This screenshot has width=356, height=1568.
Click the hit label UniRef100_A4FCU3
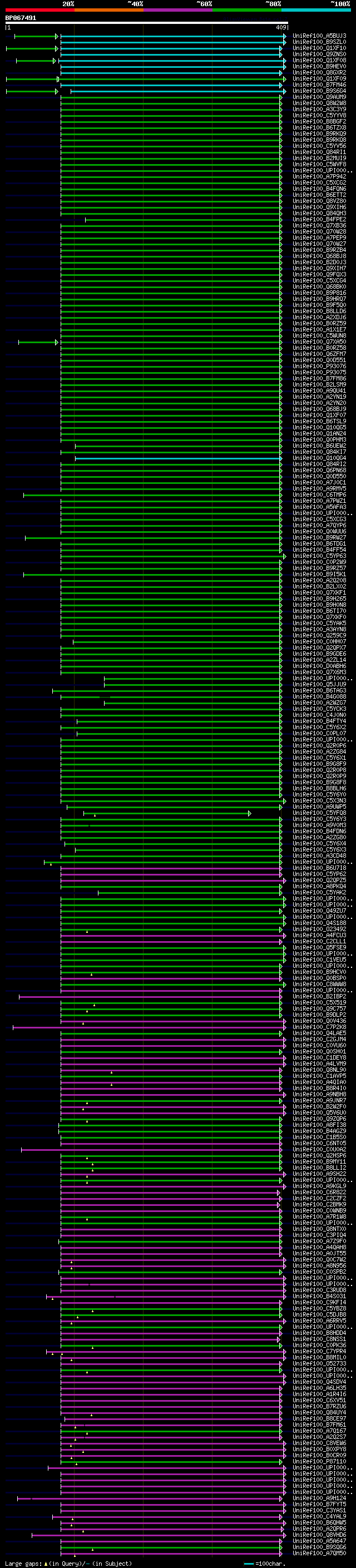tap(319, 935)
